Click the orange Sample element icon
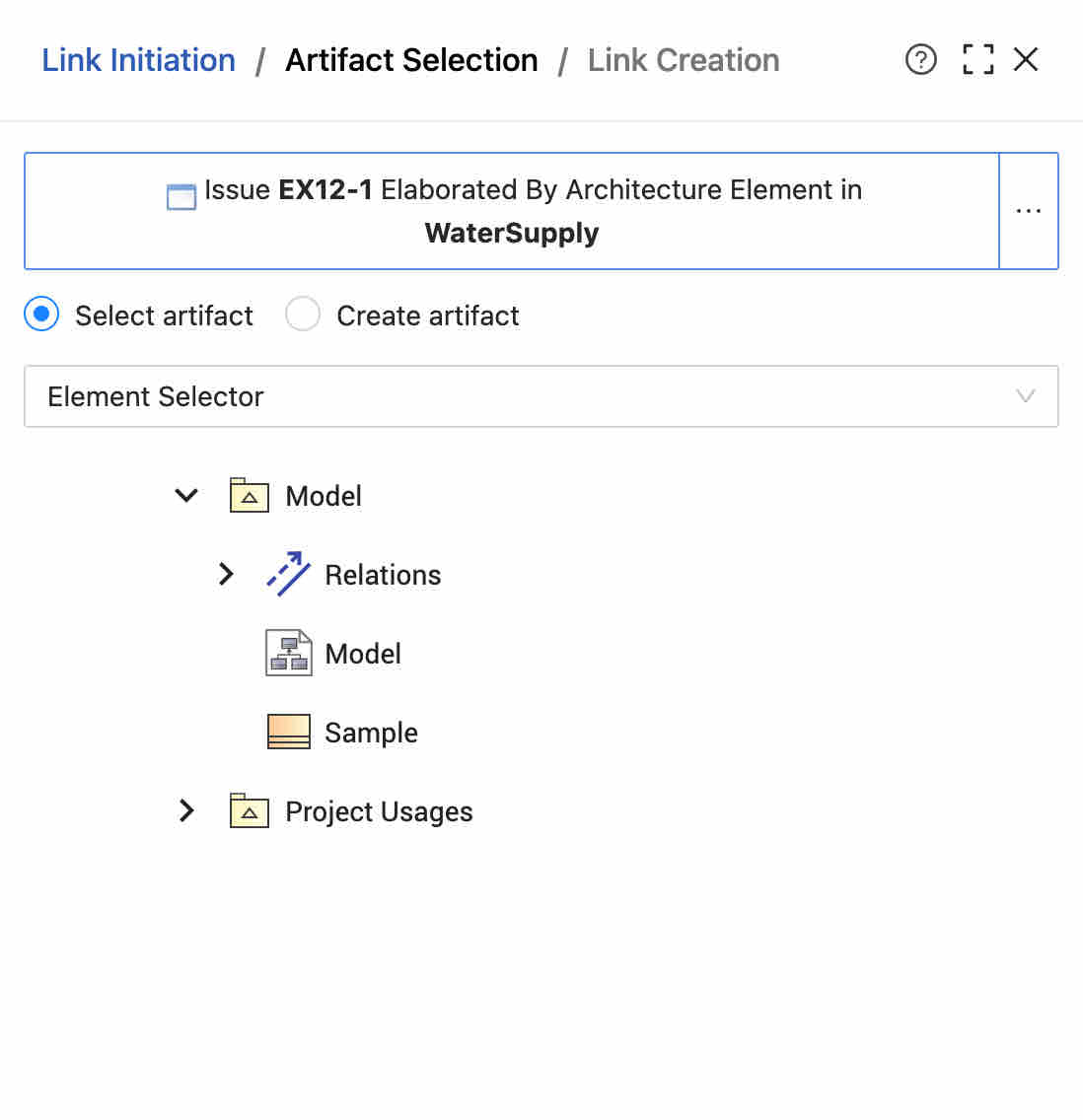 pos(289,732)
